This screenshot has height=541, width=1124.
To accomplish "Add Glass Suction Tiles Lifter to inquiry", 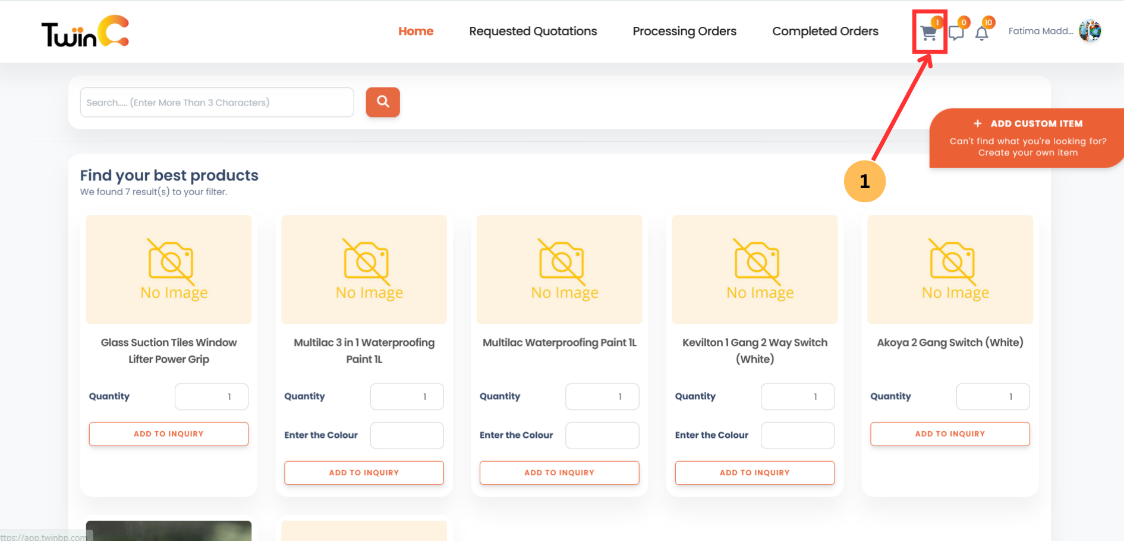I will pyautogui.click(x=168, y=434).
